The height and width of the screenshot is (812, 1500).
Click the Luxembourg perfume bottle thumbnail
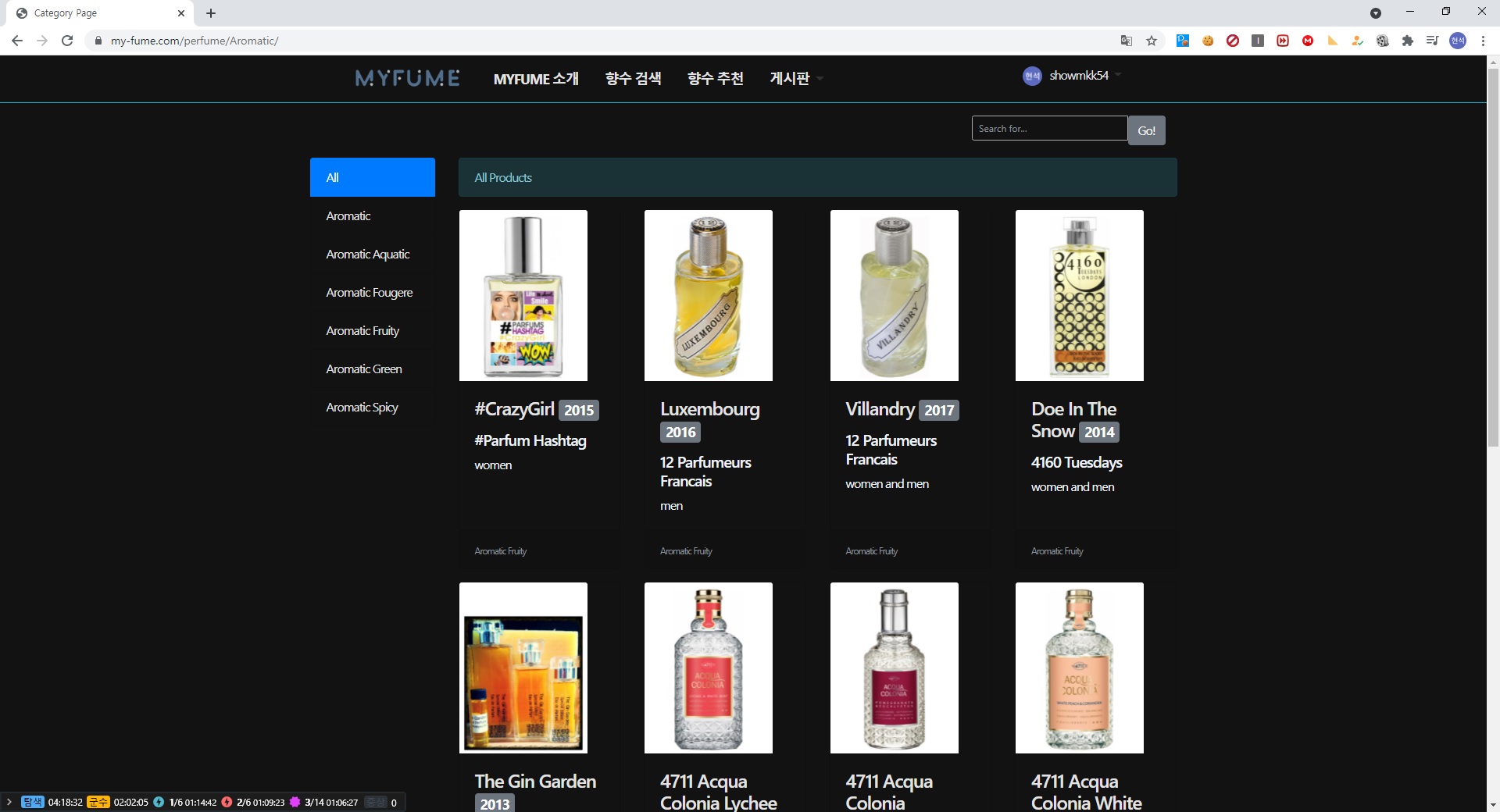click(x=708, y=295)
